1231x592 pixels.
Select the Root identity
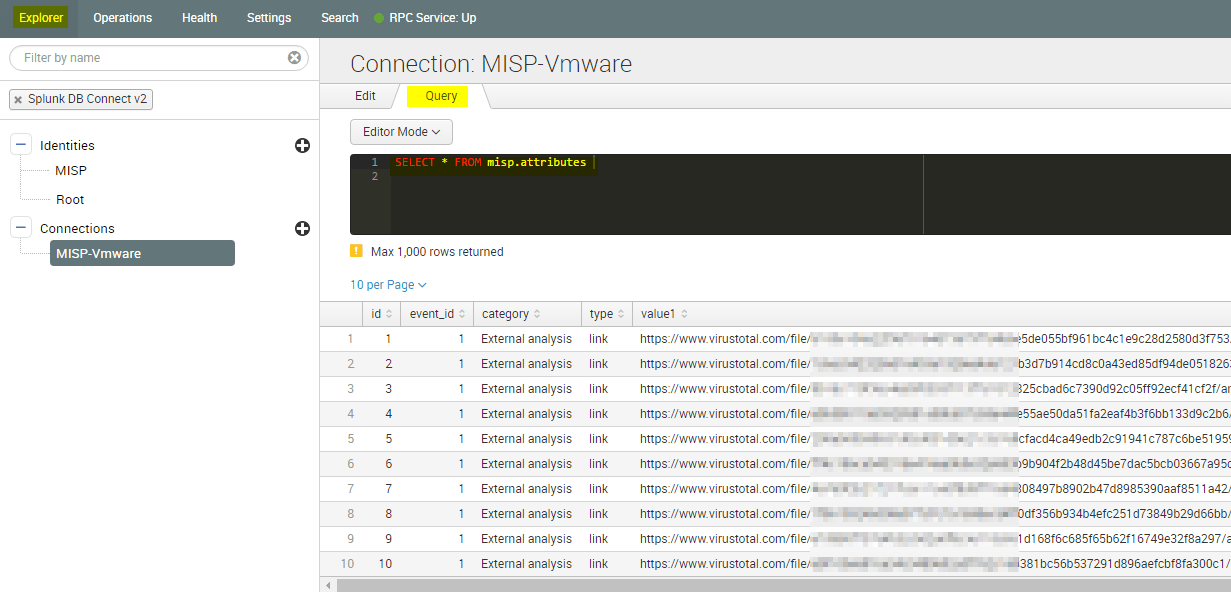point(70,200)
